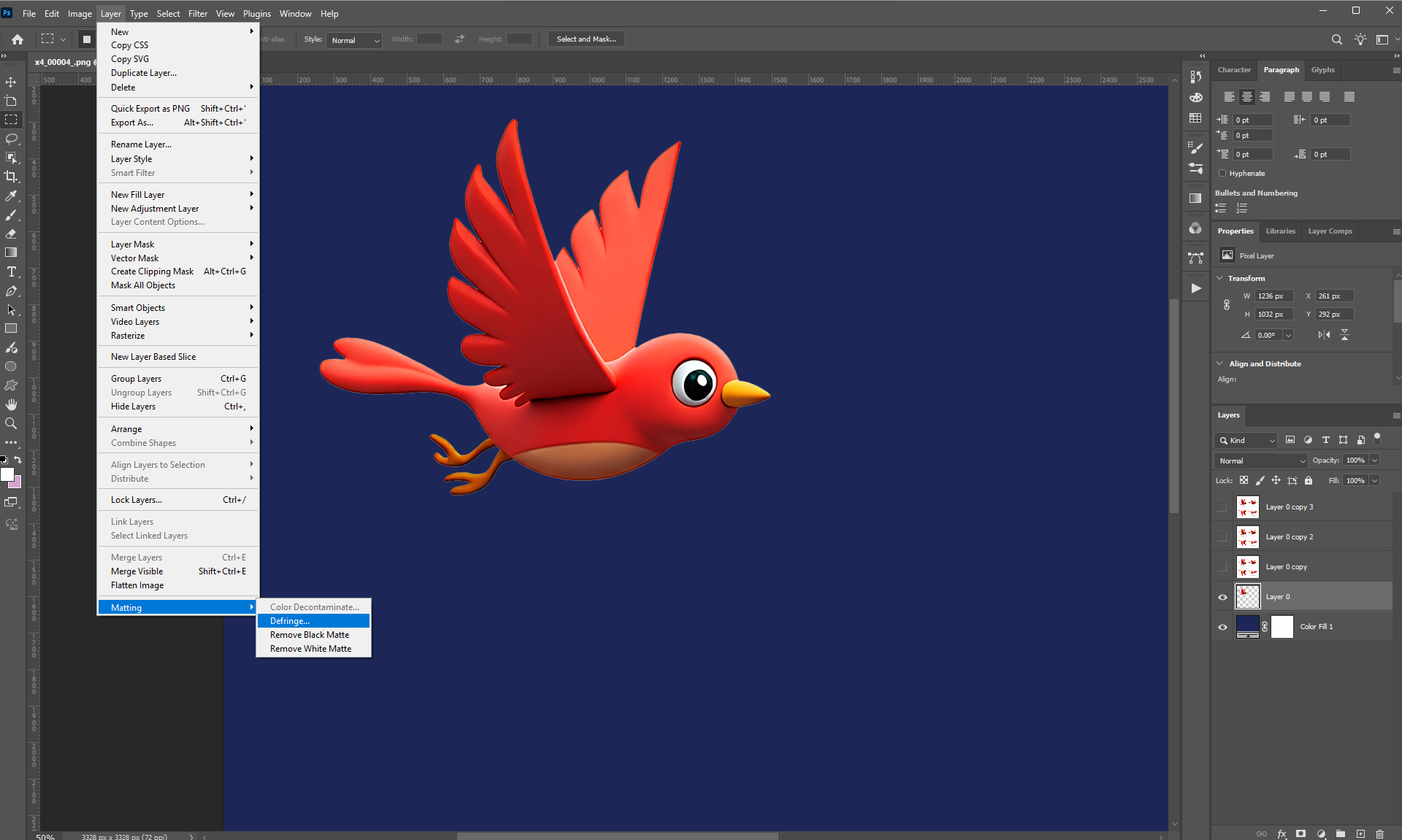Click the center text alignment icon
Viewport: 1402px width, 840px height.
[1247, 97]
